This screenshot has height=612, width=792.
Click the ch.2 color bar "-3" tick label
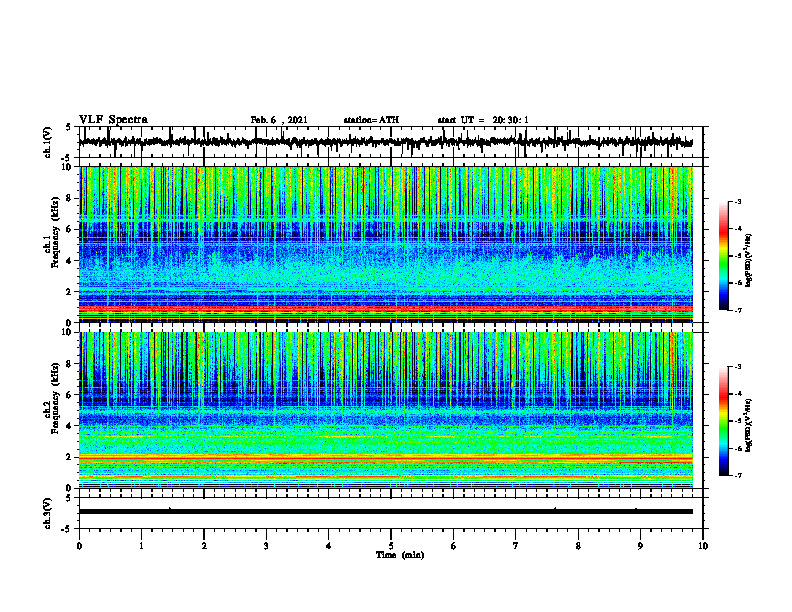738,367
